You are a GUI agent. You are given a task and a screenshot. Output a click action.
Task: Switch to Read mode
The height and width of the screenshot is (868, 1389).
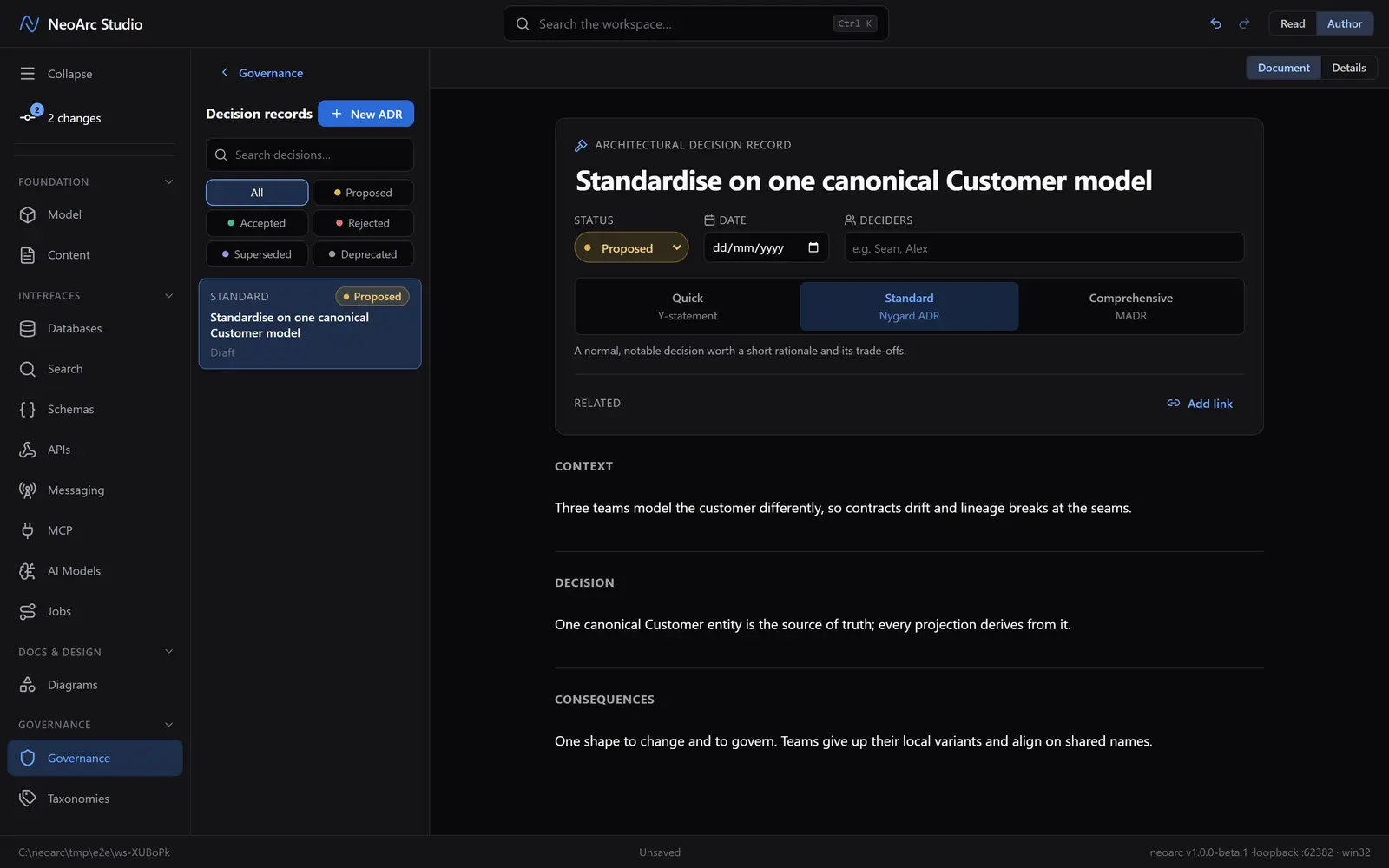(x=1293, y=23)
